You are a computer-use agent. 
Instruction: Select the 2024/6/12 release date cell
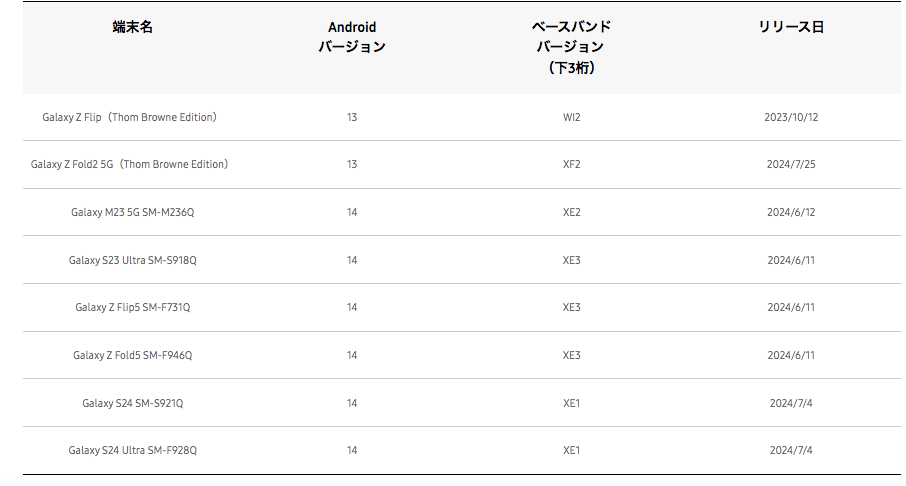791,212
